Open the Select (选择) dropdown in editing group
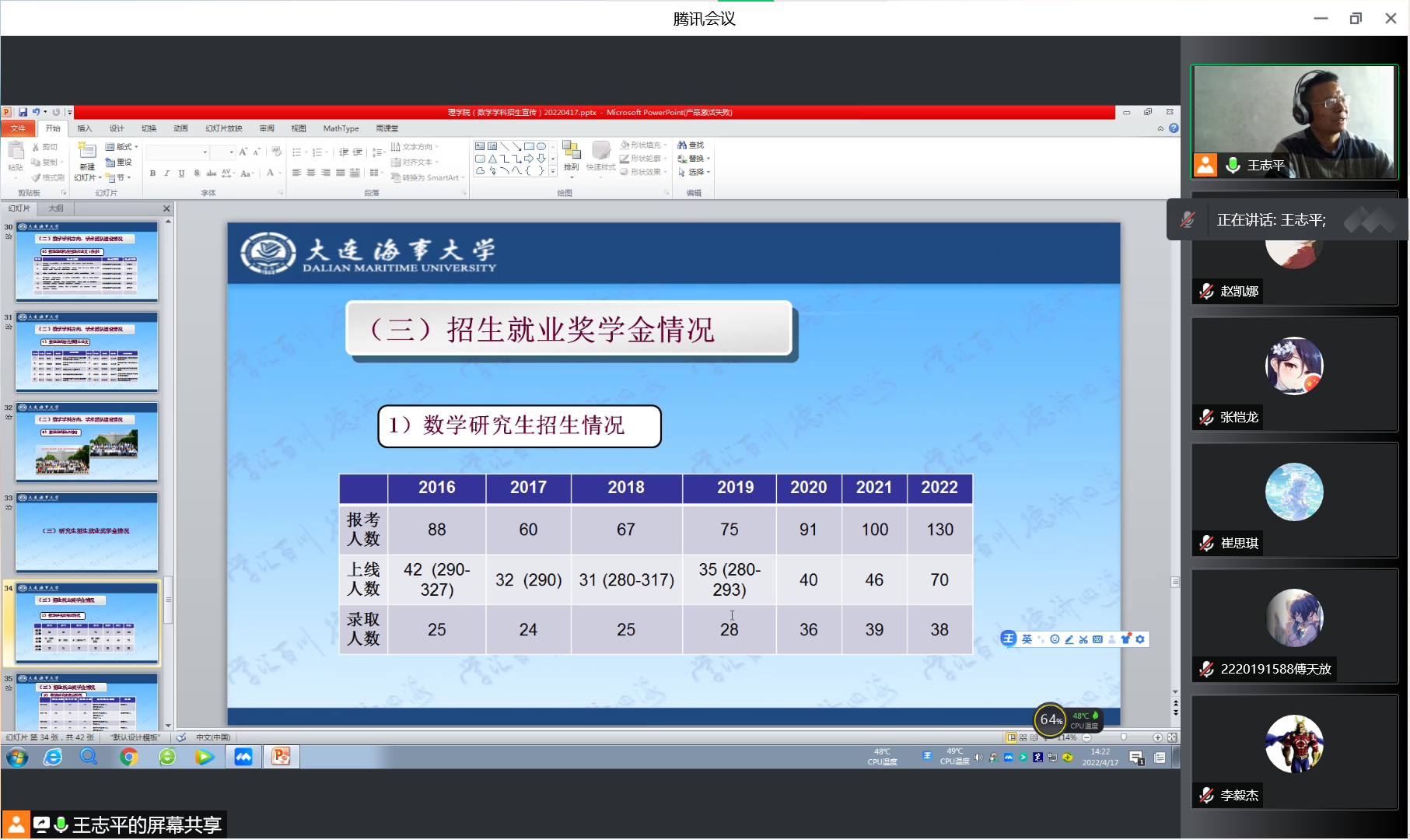 (x=694, y=172)
